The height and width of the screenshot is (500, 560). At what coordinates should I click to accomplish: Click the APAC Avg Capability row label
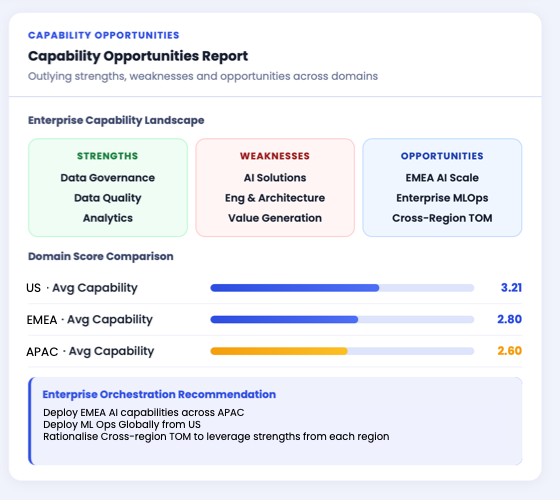(x=90, y=351)
